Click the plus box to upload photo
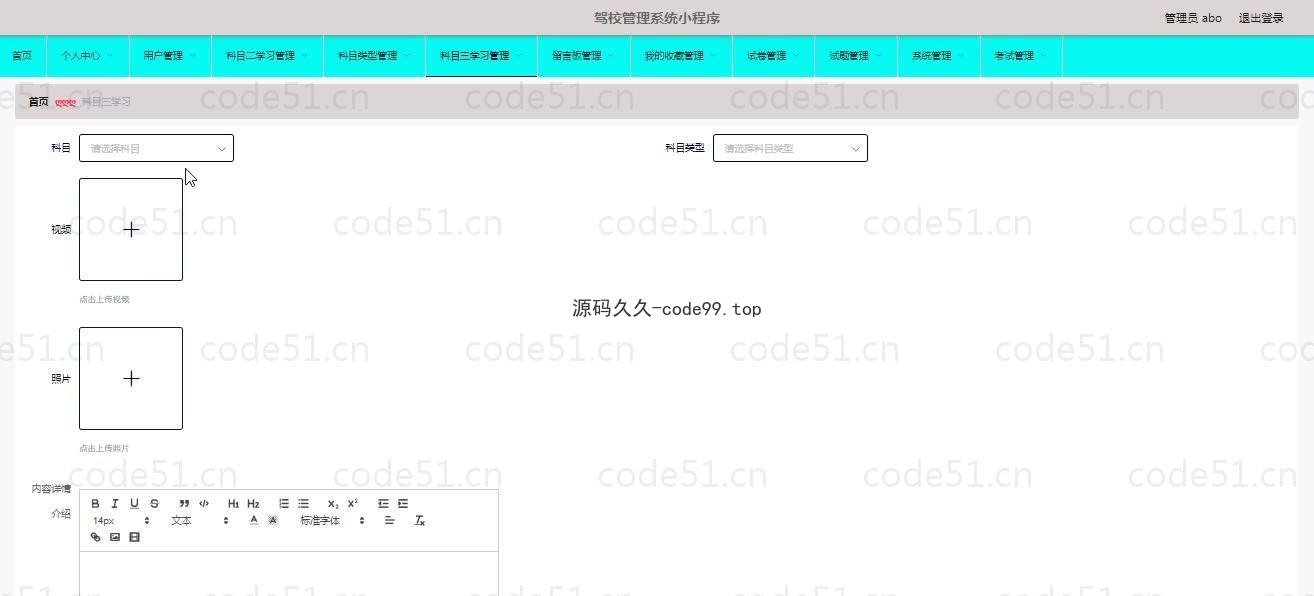 [131, 378]
